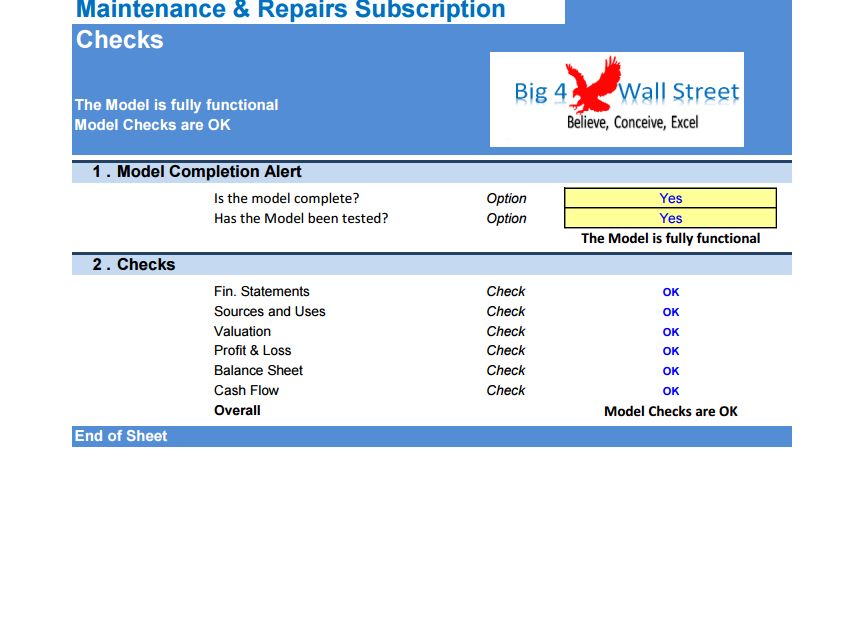Select the 'Is the model complete?' label
855x630 pixels.
[286, 199]
